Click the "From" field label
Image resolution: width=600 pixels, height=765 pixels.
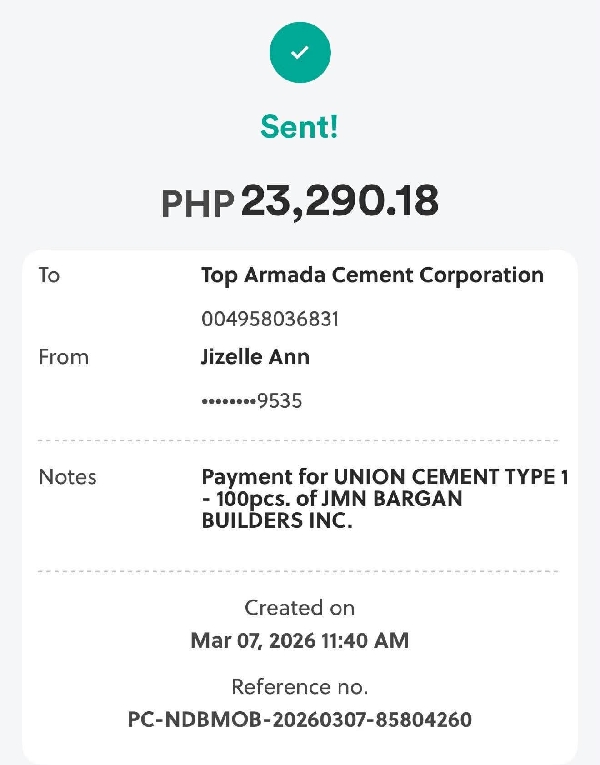tap(63, 357)
